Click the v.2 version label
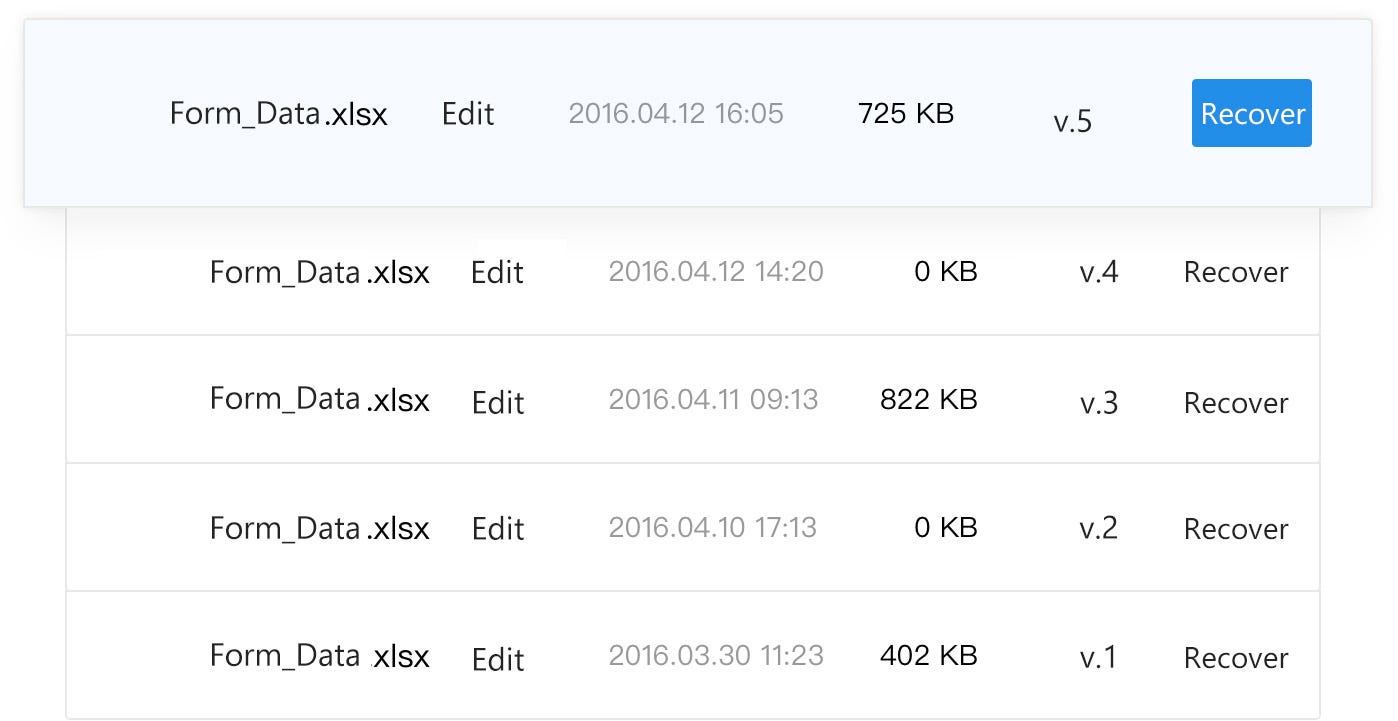1398x721 pixels. tap(1098, 528)
